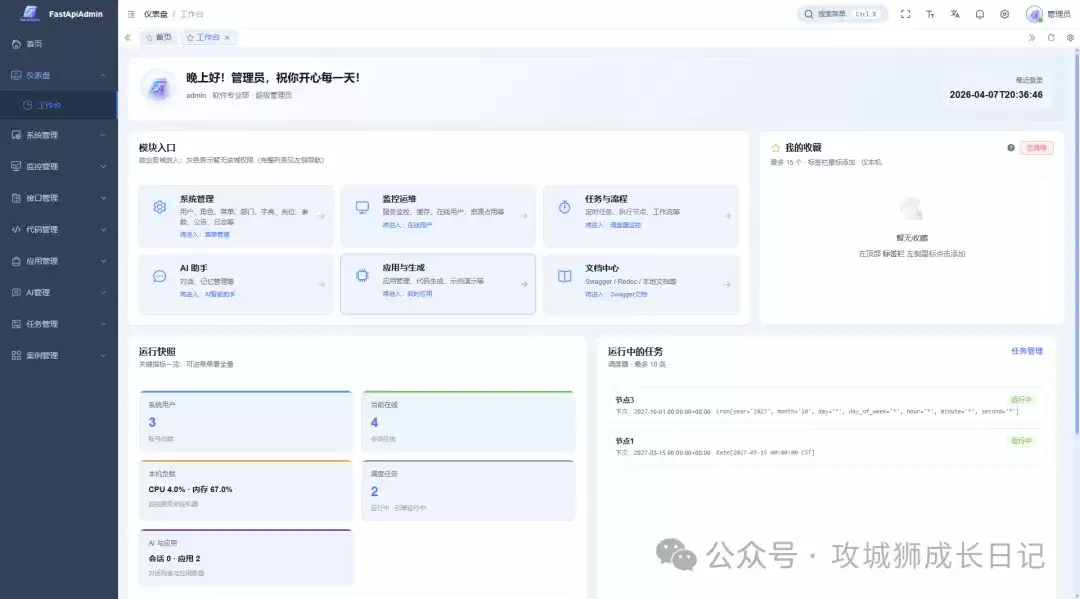The height and width of the screenshot is (599, 1080).
Task: Open the settings icon beside the bell
Action: pos(1005,14)
